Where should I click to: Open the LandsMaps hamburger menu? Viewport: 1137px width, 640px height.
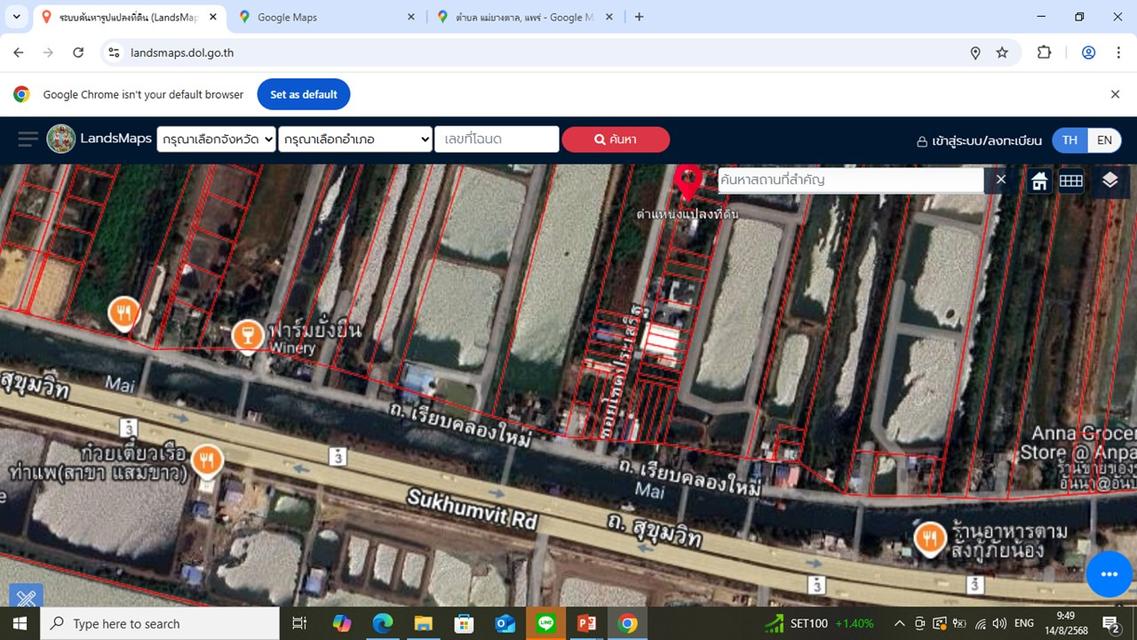coord(27,139)
